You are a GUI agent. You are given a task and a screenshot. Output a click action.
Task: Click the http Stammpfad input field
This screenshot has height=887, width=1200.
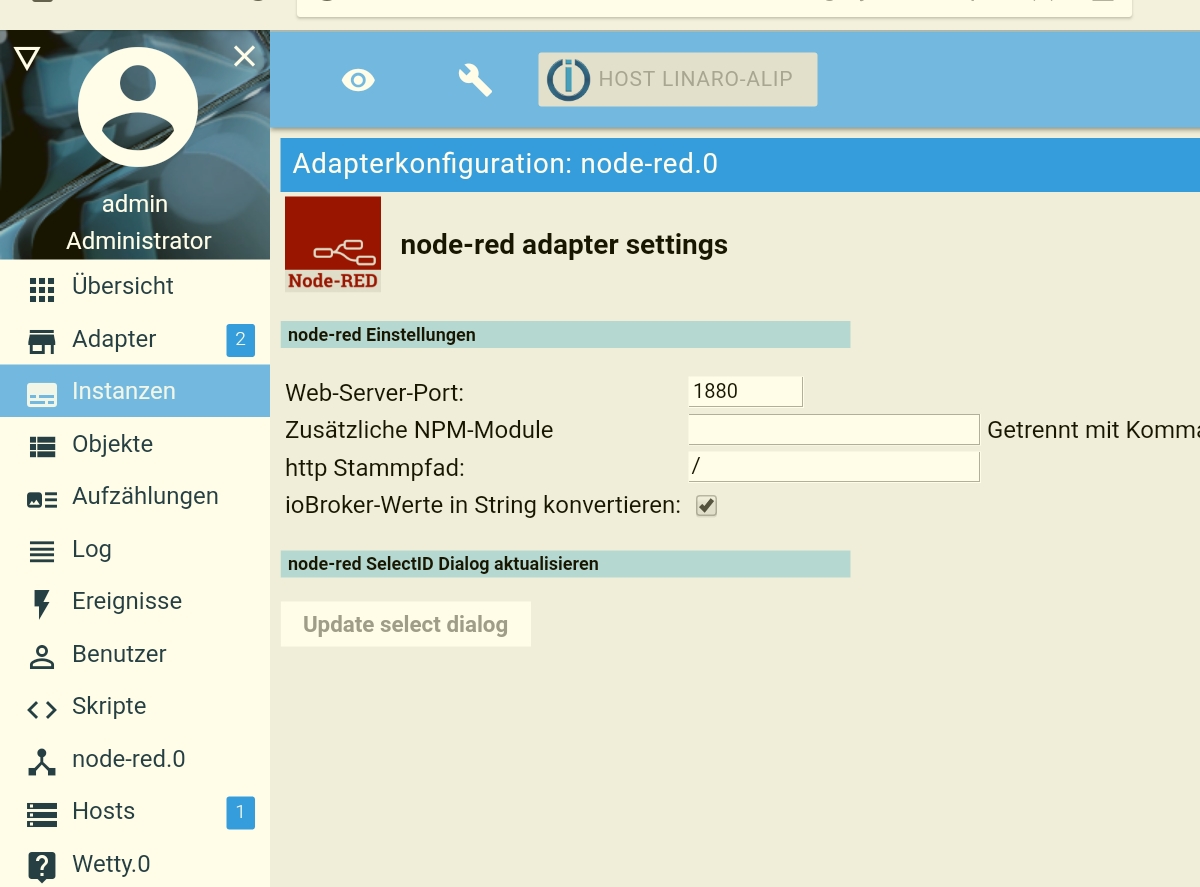pos(833,467)
